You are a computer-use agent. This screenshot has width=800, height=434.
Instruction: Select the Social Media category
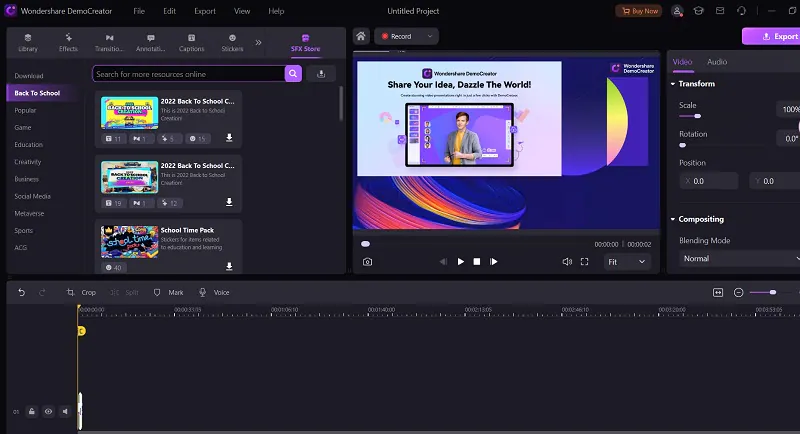point(32,196)
